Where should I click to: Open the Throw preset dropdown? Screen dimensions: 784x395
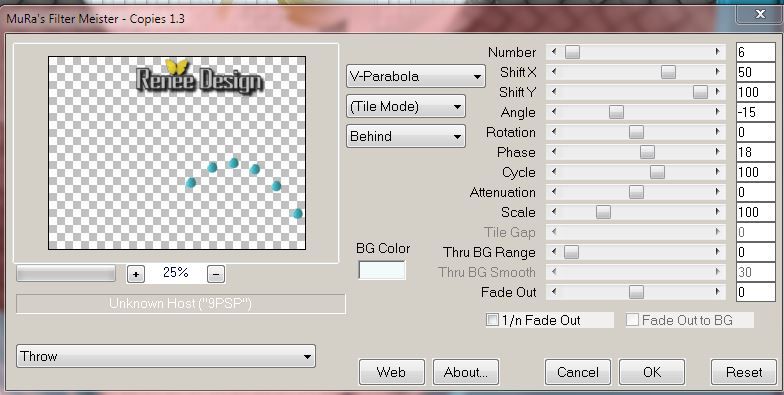click(x=166, y=356)
